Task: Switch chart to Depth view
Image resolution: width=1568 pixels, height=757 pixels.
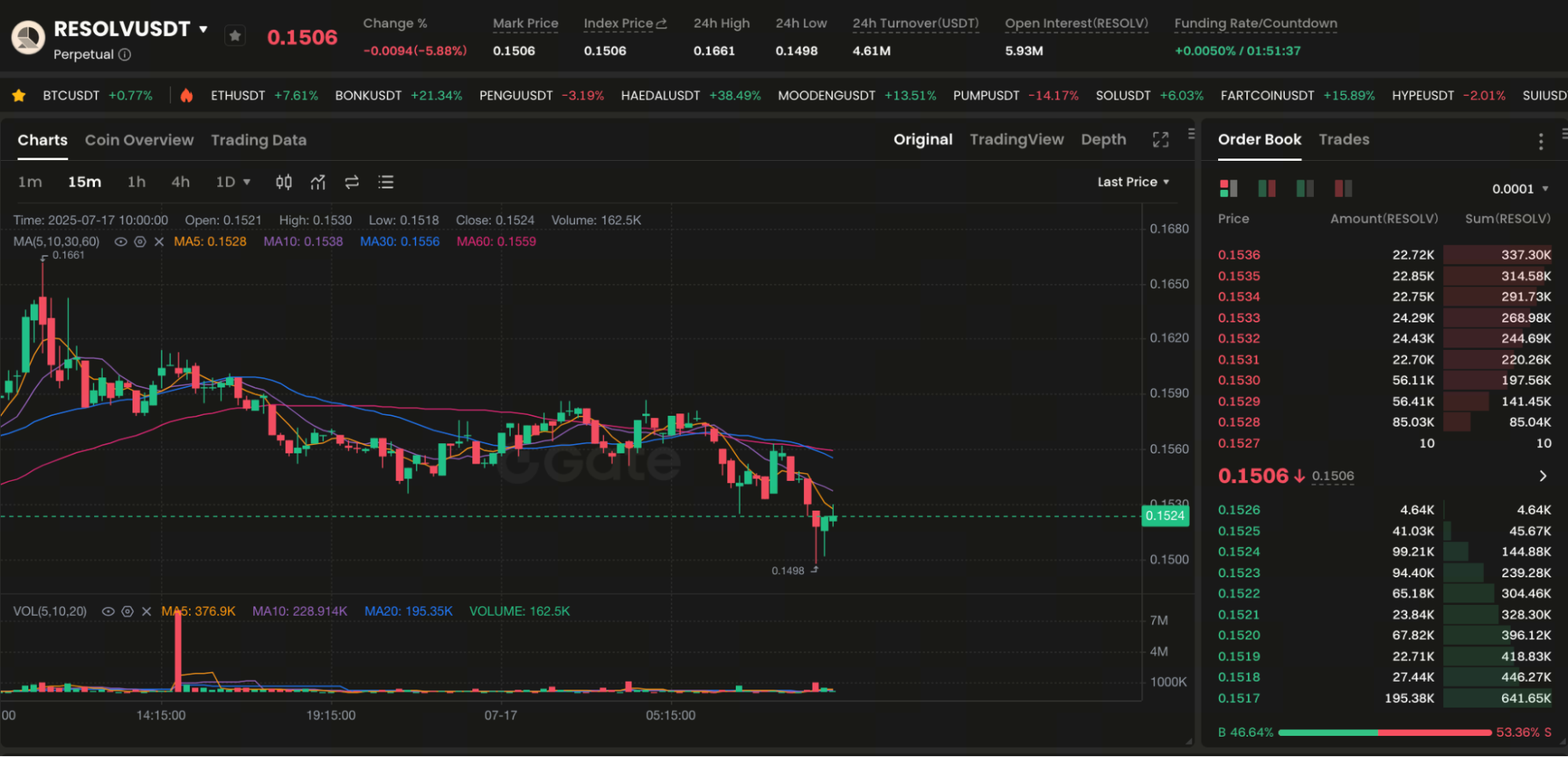Action: (1103, 140)
